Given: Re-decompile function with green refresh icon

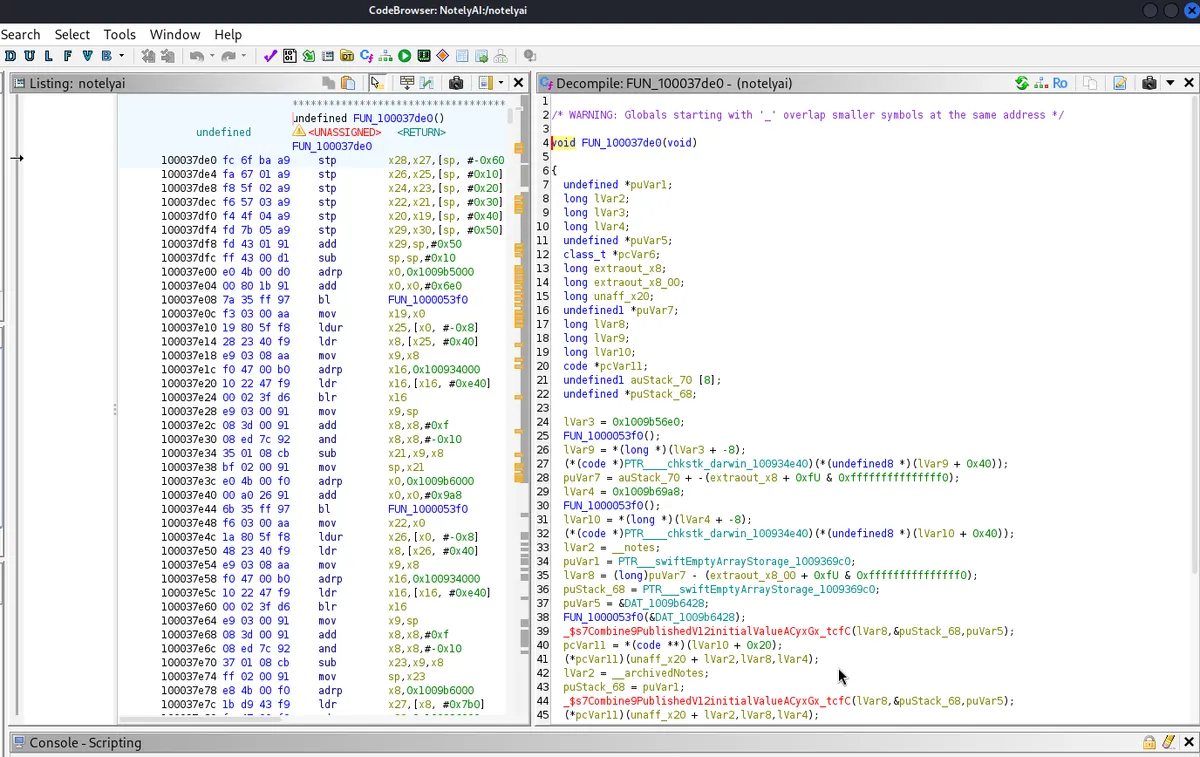Looking at the screenshot, I should [x=1021, y=83].
